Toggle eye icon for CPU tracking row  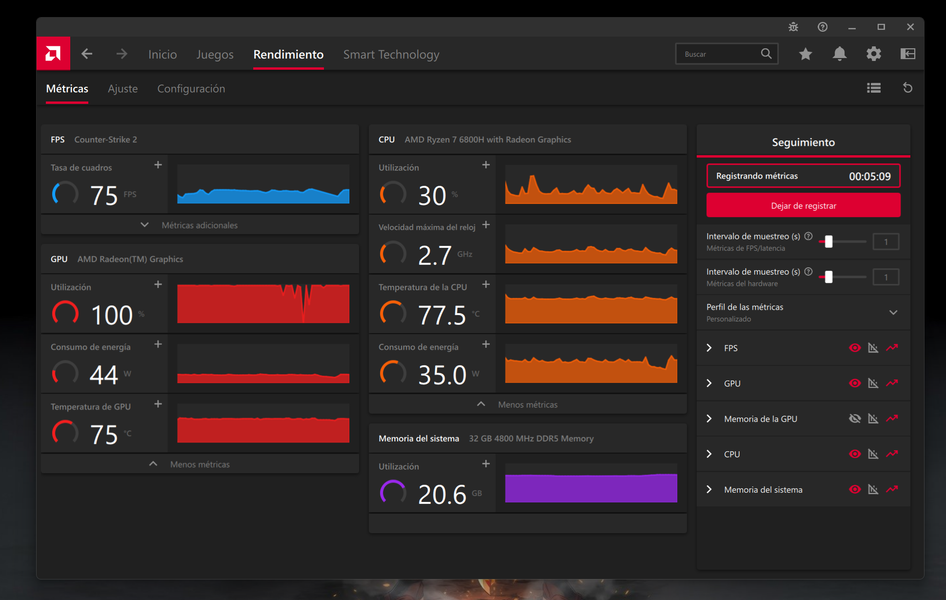point(855,454)
